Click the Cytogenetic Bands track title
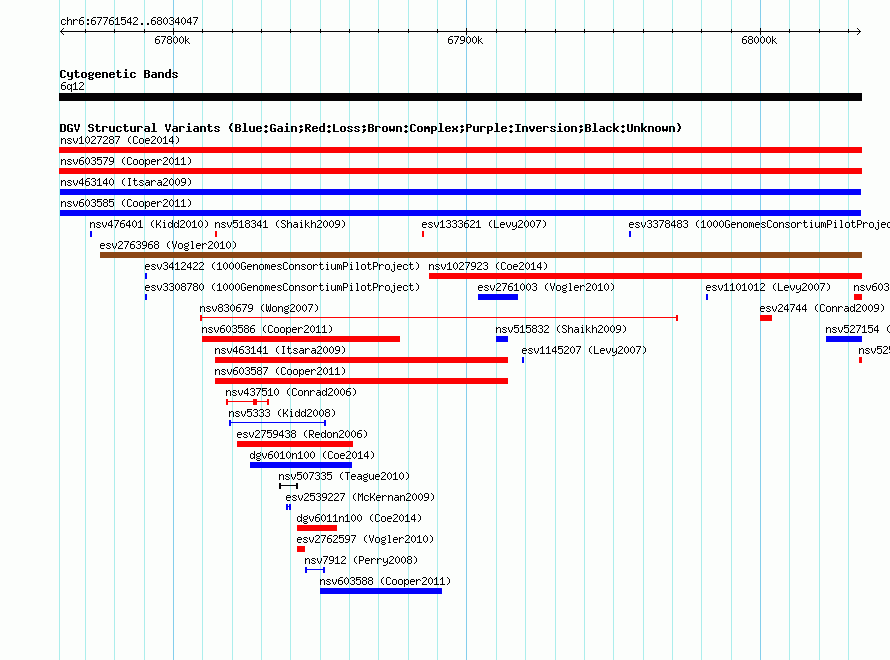 click(x=119, y=74)
